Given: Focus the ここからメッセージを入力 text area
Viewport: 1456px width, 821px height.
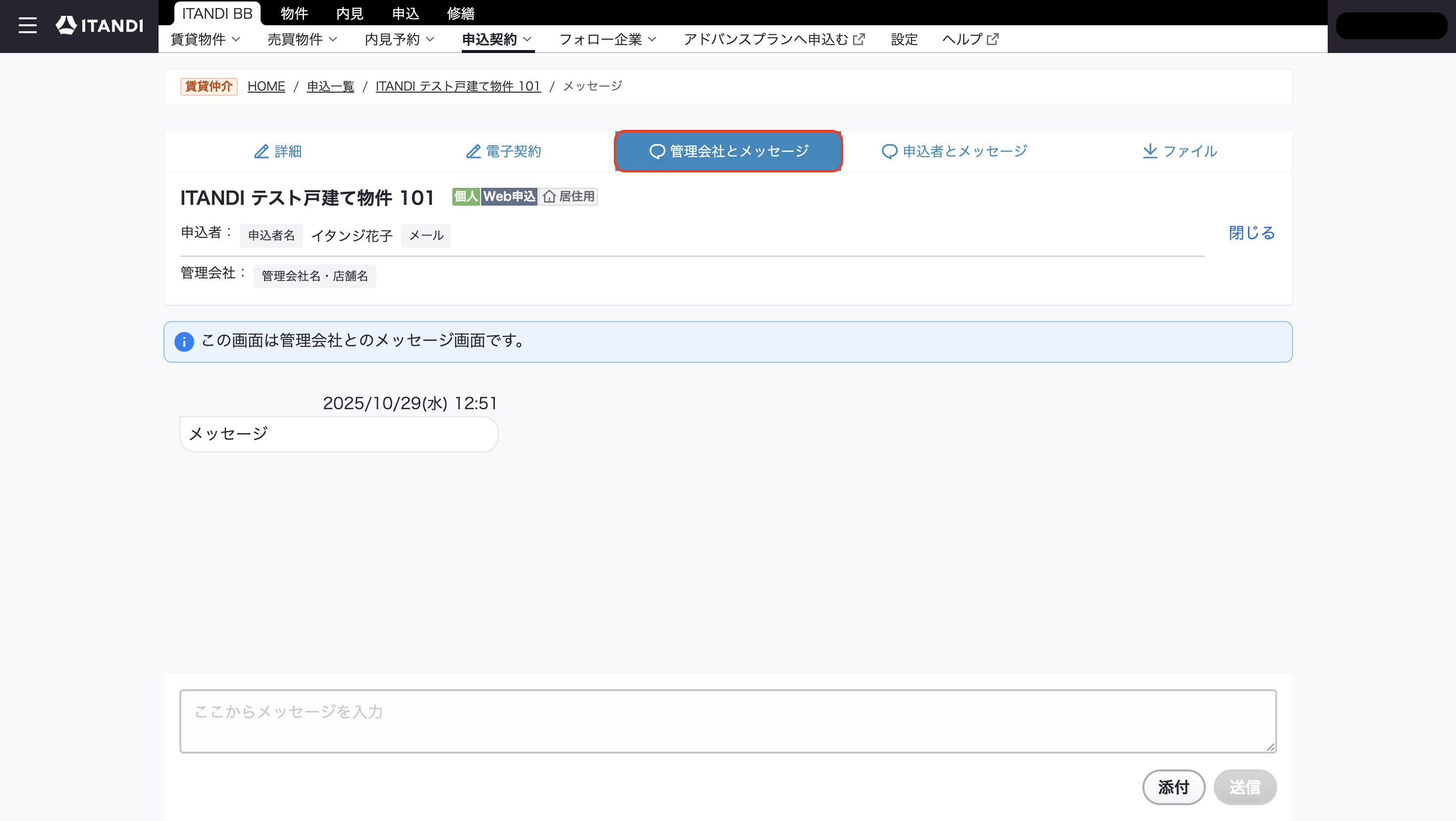Looking at the screenshot, I should 728,721.
